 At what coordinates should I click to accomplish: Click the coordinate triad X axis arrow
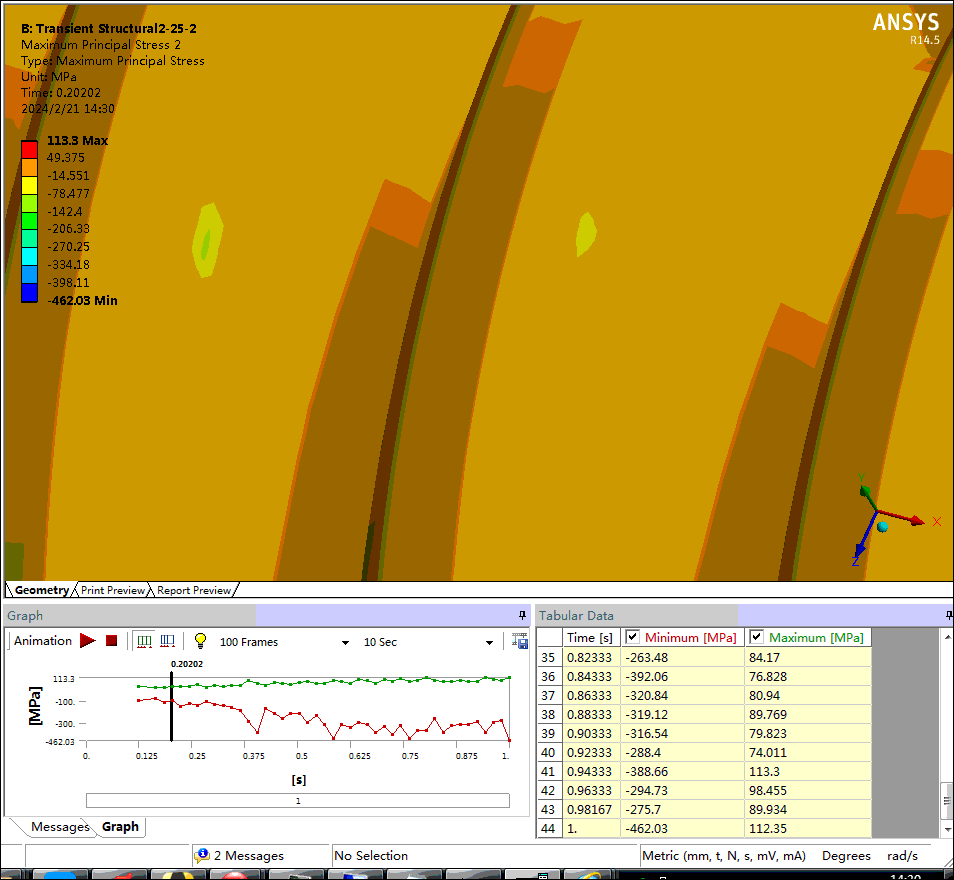pyautogui.click(x=903, y=516)
